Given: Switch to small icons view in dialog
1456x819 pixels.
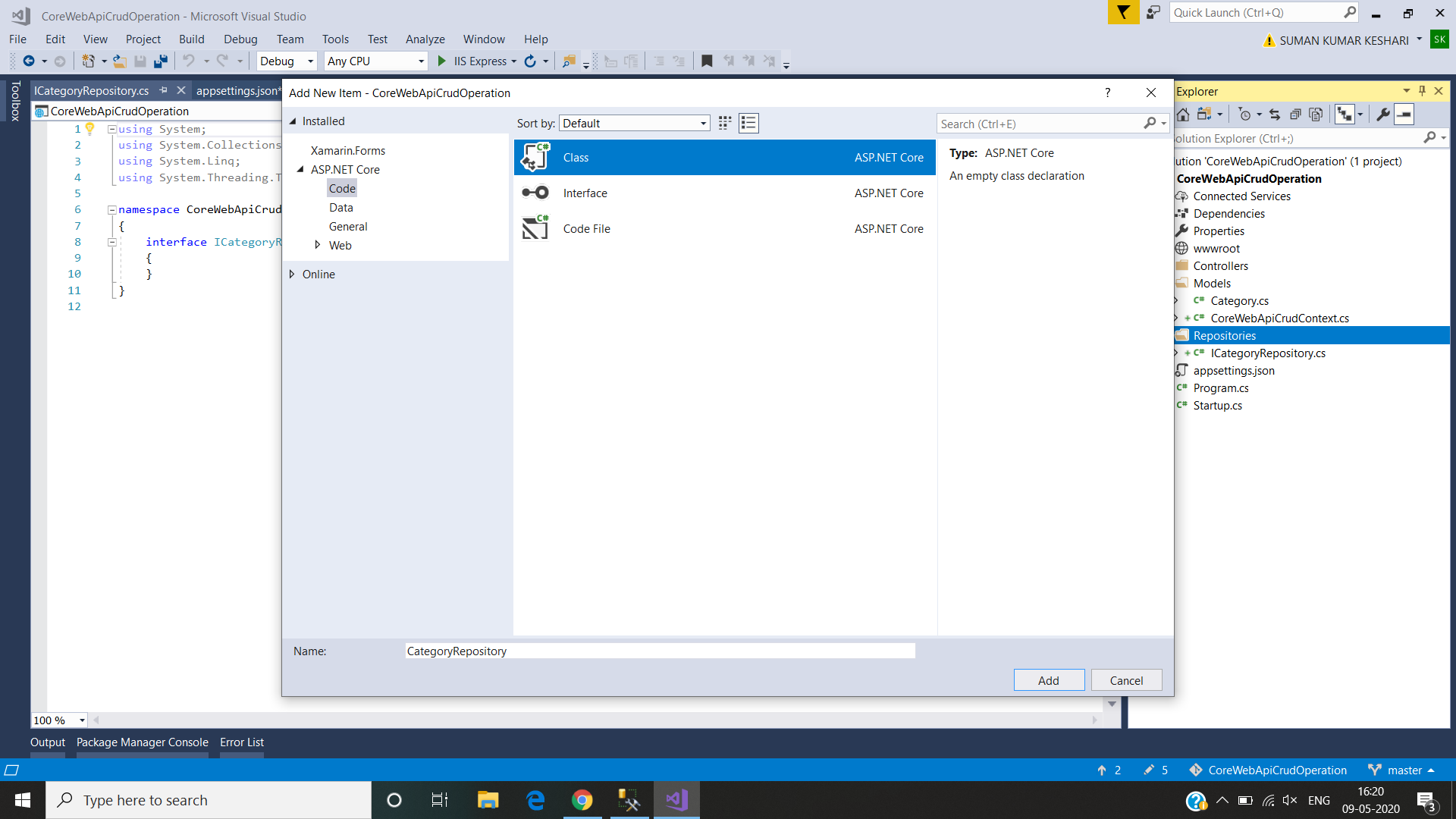Looking at the screenshot, I should (x=725, y=123).
